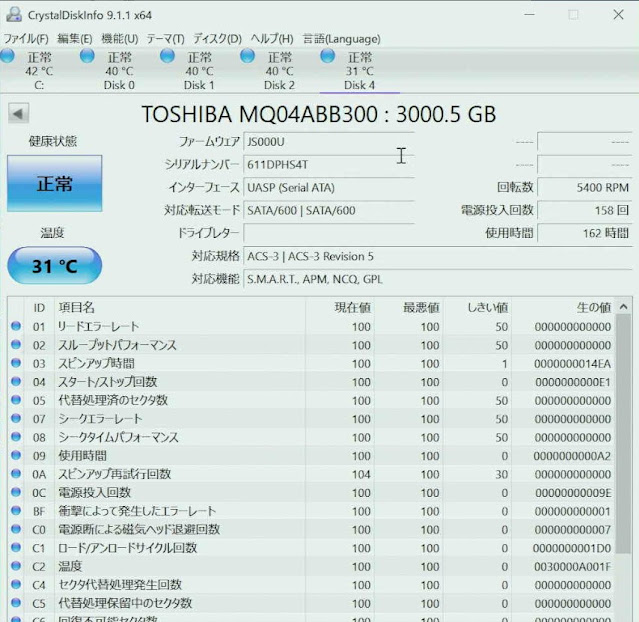Viewport: 639px width, 622px height.
Task: Click the status dot for attribute C4
Action: coord(16,585)
